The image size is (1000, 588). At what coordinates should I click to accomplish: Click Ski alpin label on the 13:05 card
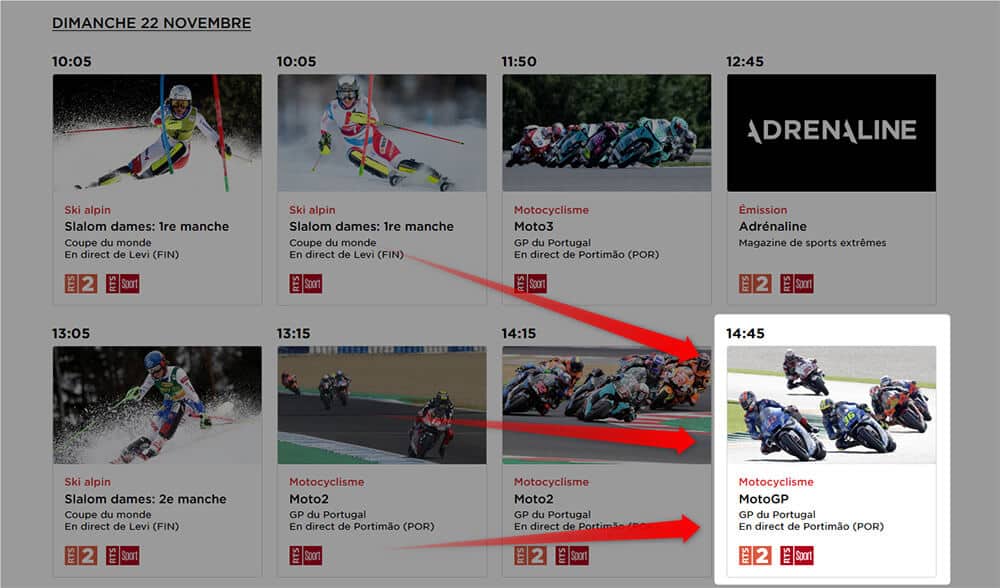pos(87,482)
